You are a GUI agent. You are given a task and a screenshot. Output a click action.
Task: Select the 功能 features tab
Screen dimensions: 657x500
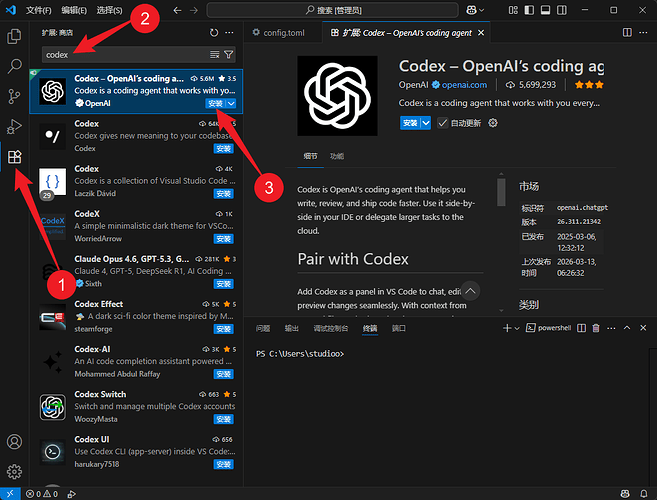click(x=337, y=156)
